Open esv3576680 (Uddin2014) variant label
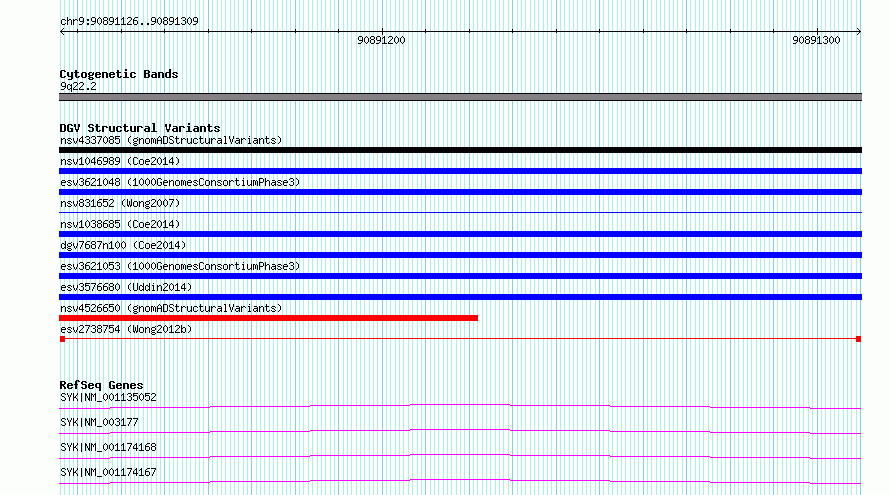 (126, 287)
